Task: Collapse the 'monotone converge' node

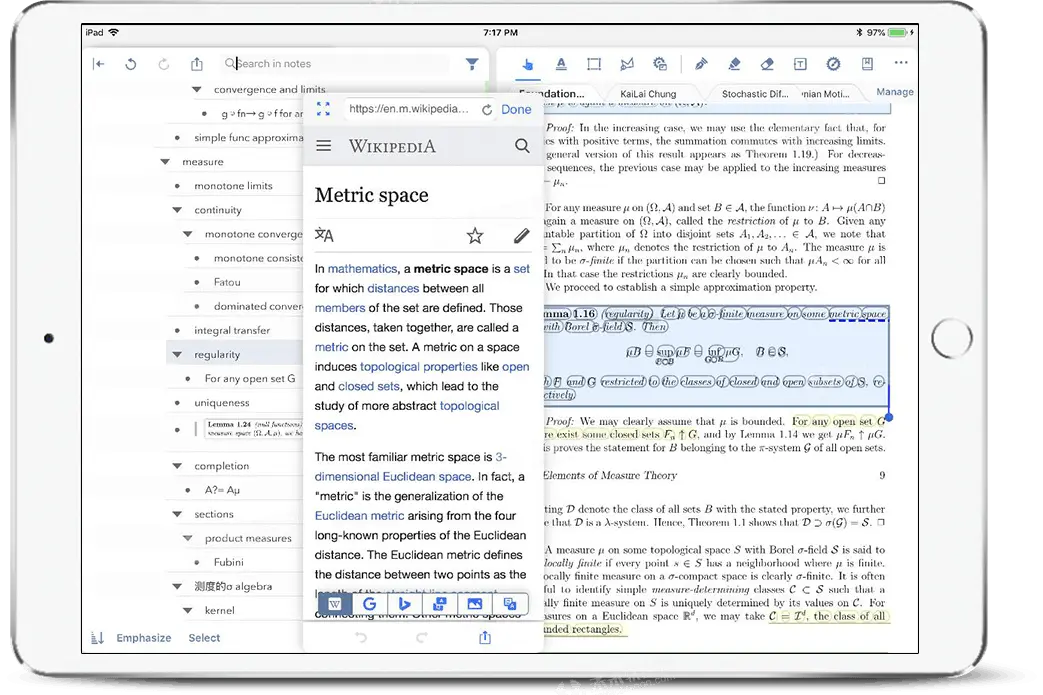Action: (188, 234)
